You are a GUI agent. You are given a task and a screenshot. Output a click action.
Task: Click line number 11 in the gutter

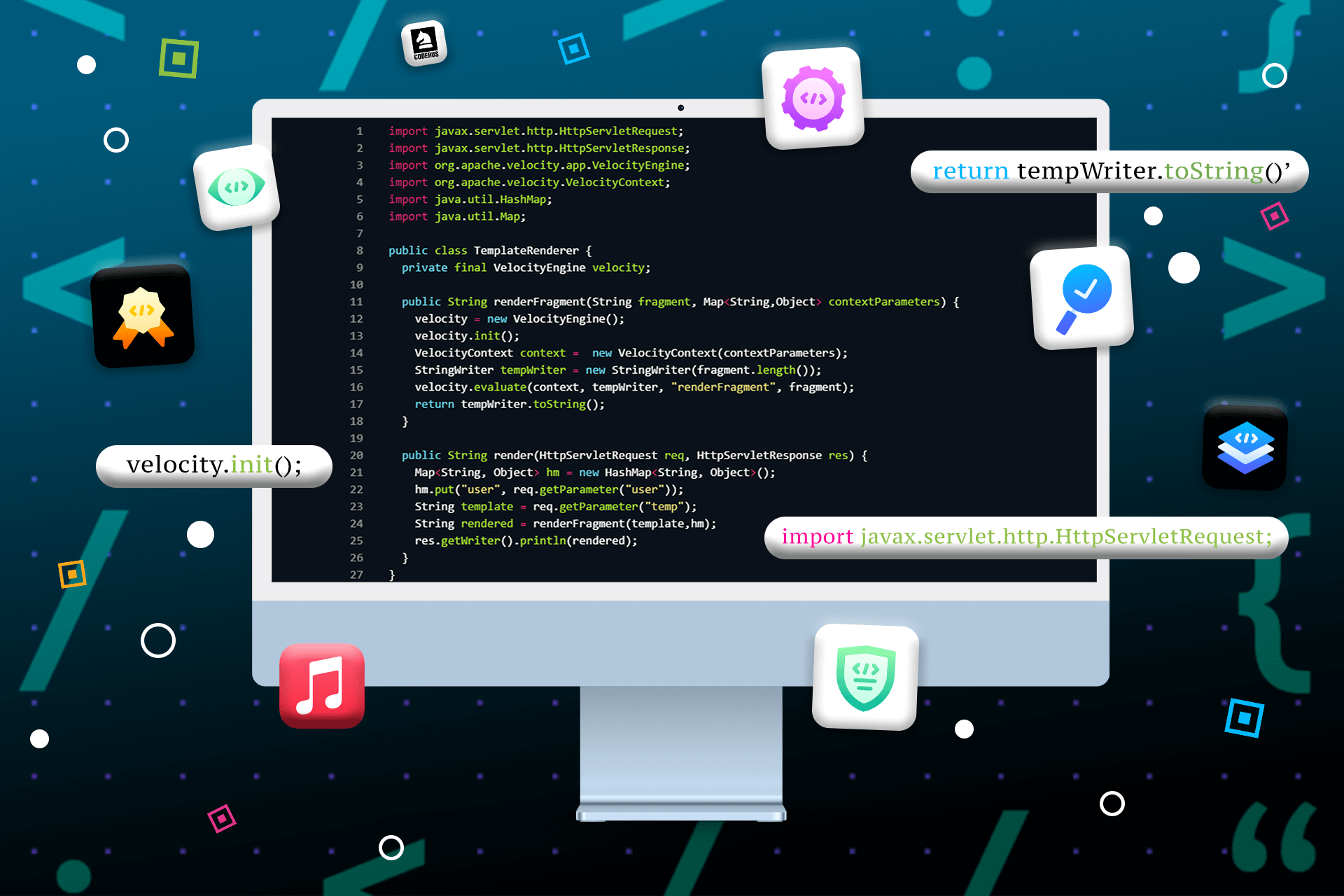(x=356, y=302)
